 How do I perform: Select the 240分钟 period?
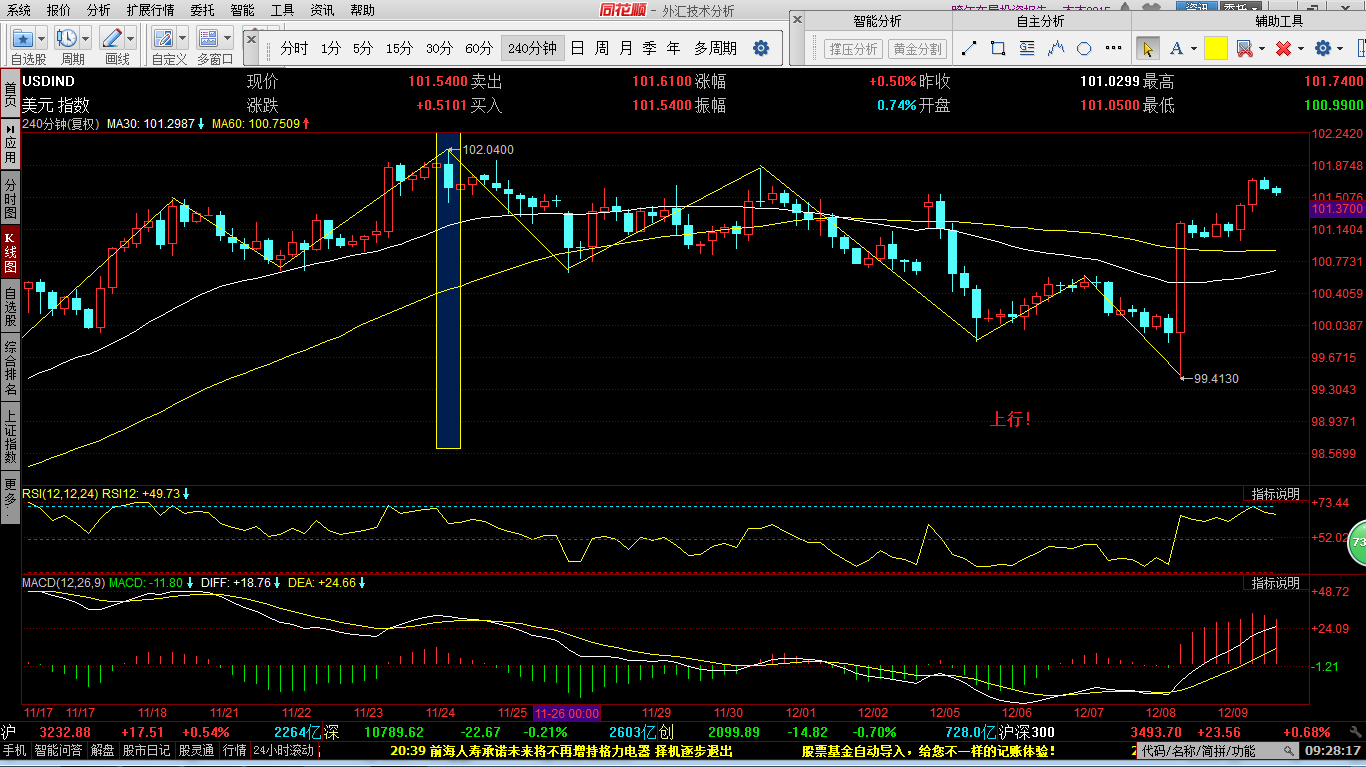[531, 48]
